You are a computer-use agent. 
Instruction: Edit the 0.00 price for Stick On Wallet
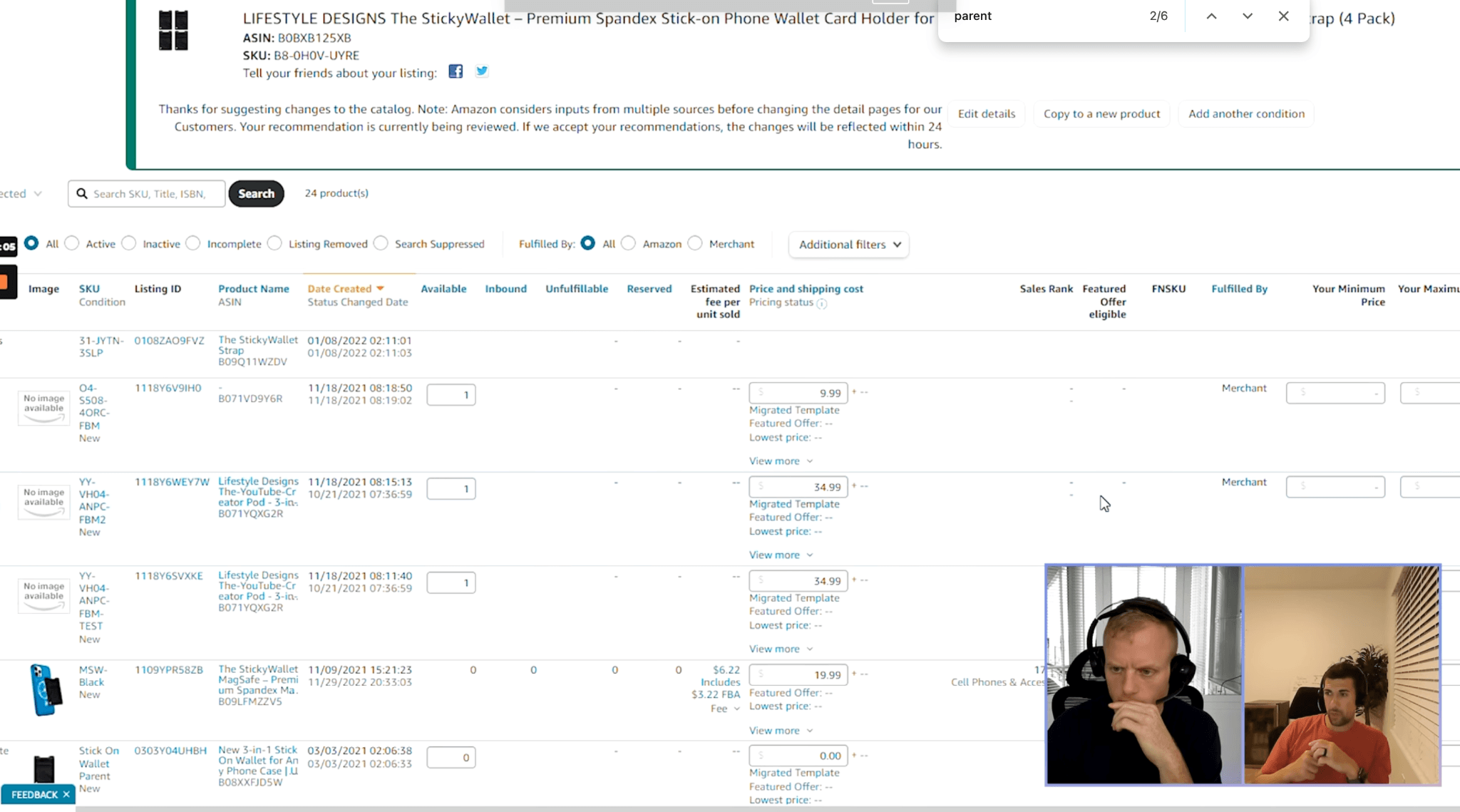tap(798, 756)
